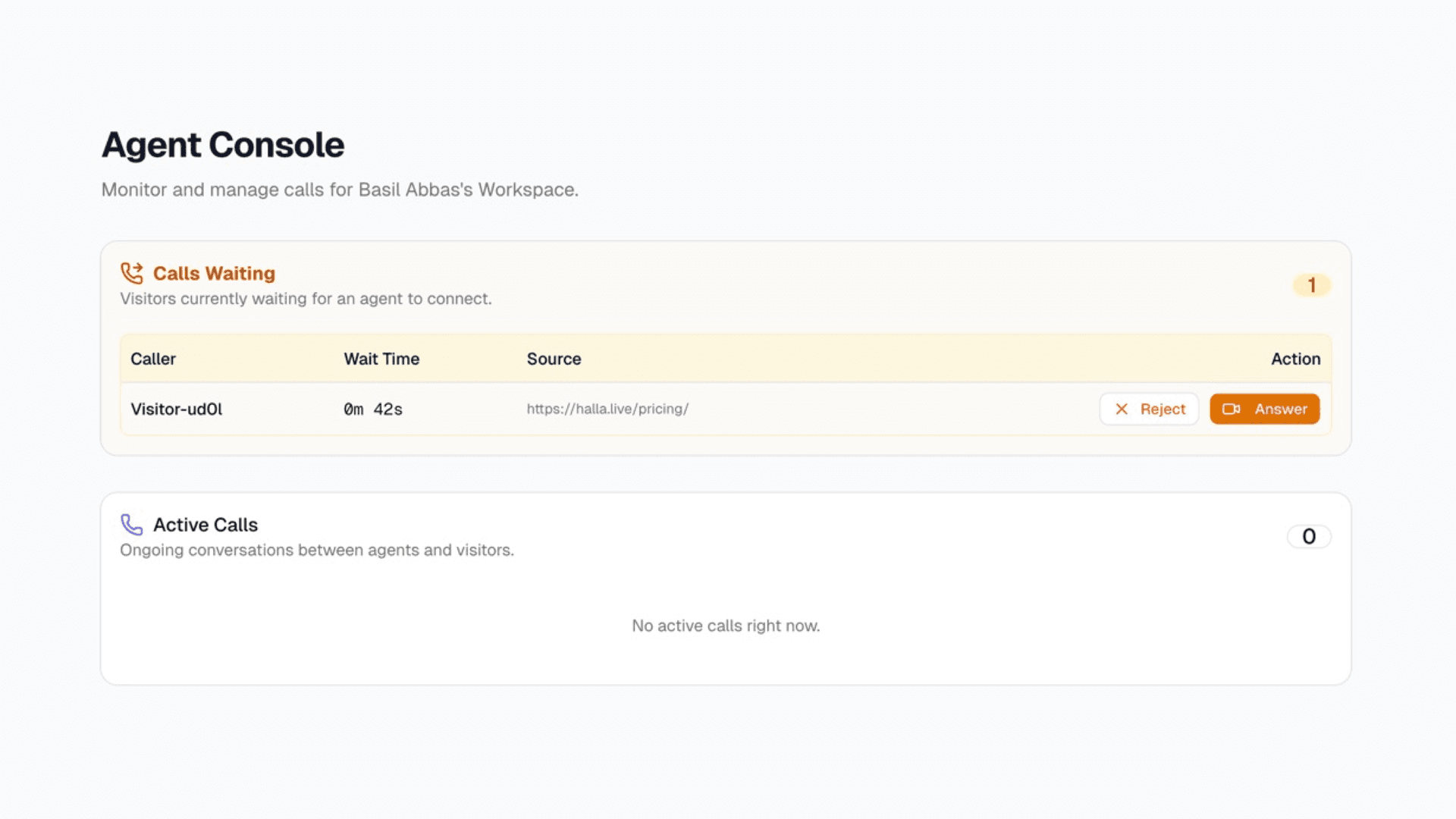Click the Active Calls phone icon
Image resolution: width=1456 pixels, height=819 pixels.
tap(132, 525)
